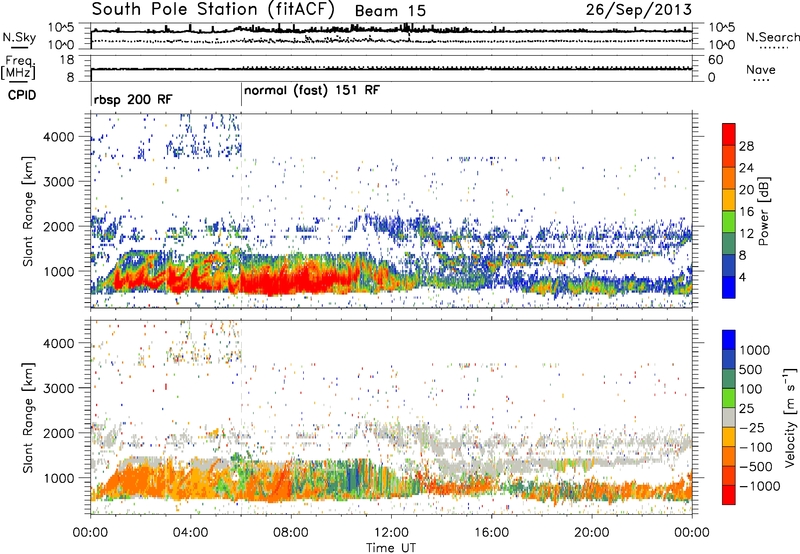Screen dimensions: 800x554
Task: Click the '1000' tick on the velocity panel axis
Action: tap(58, 478)
